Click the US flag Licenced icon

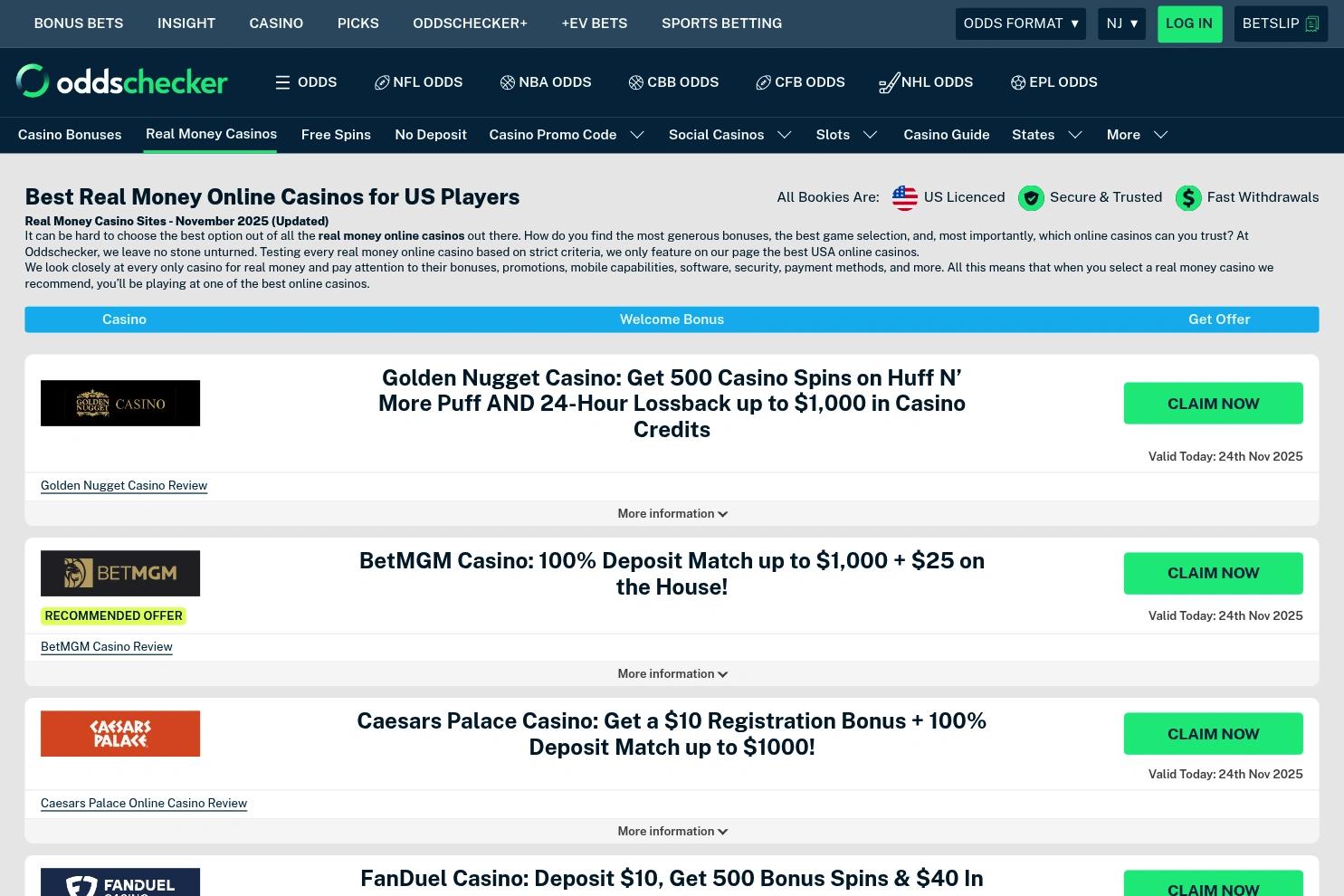coord(905,197)
